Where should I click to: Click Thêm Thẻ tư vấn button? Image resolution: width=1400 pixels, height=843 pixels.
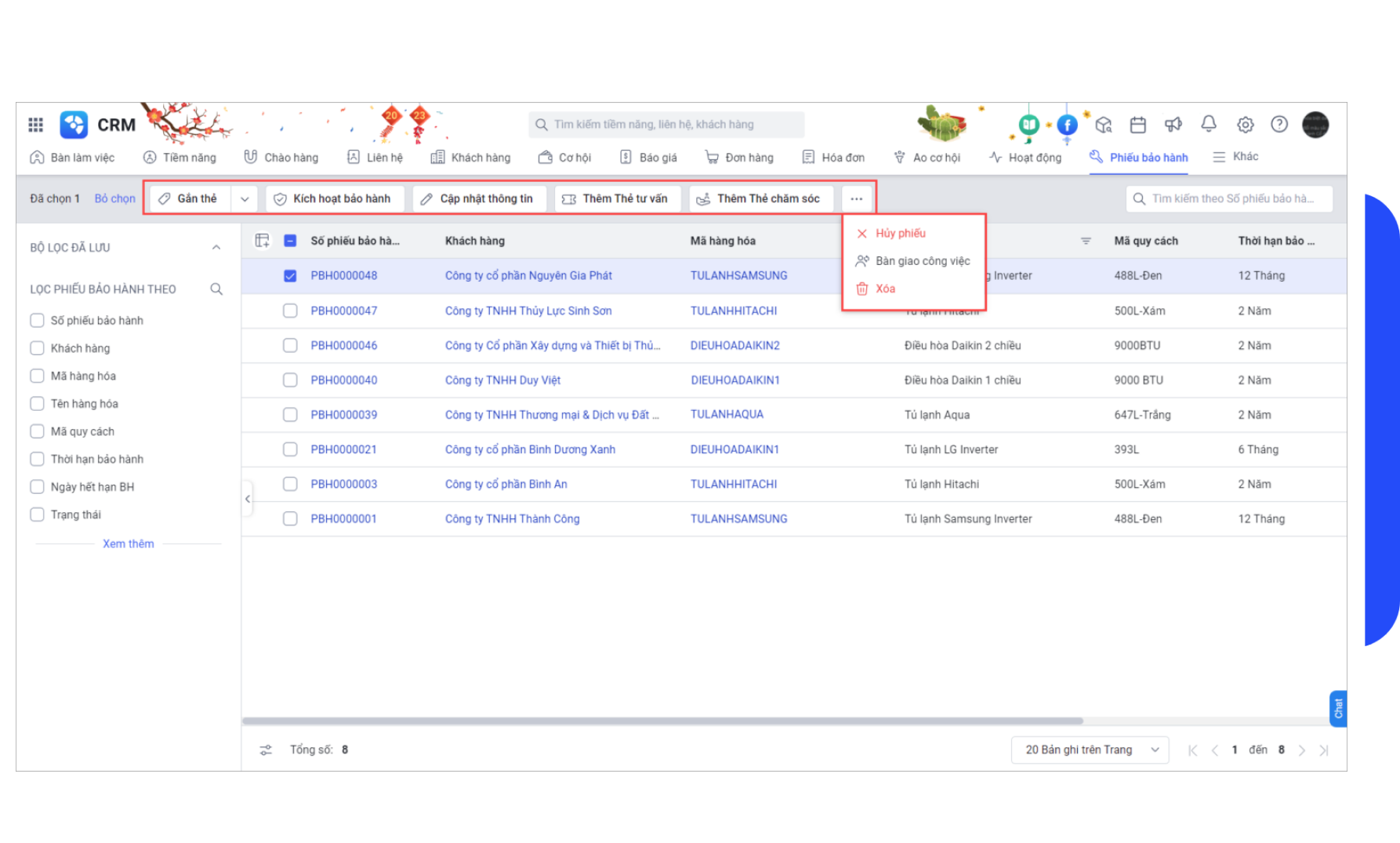point(618,199)
